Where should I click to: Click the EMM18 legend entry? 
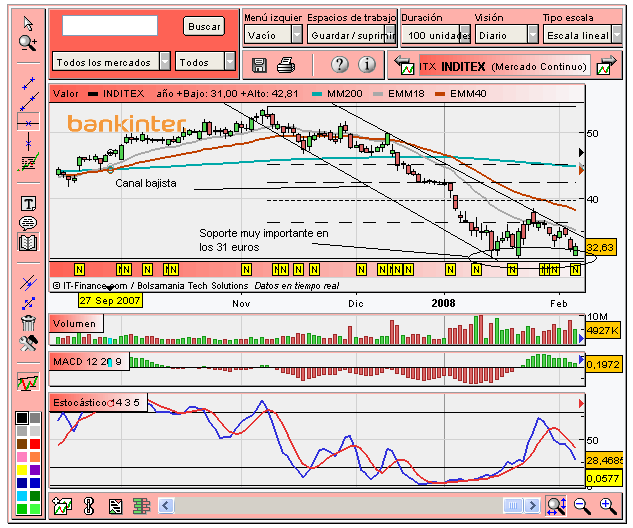399,94
